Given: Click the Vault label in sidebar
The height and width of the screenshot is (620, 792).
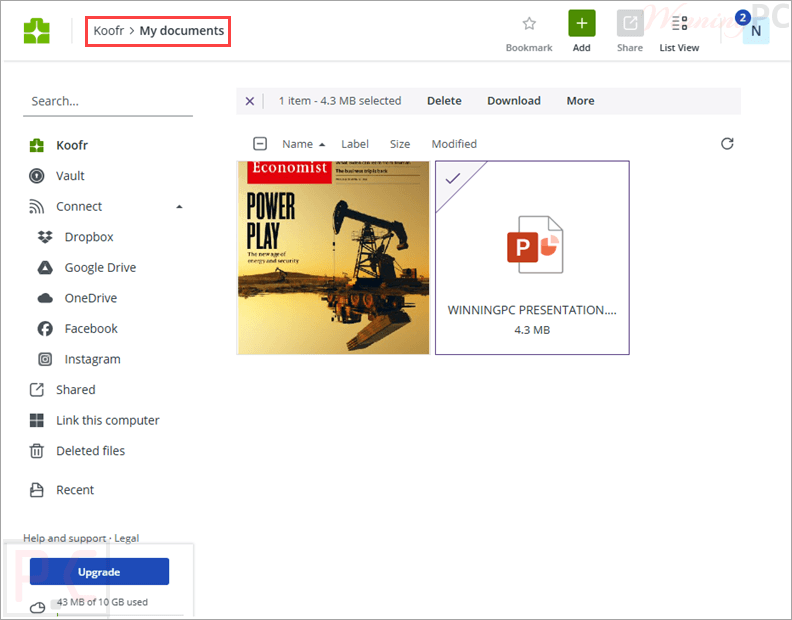Looking at the screenshot, I should (70, 176).
